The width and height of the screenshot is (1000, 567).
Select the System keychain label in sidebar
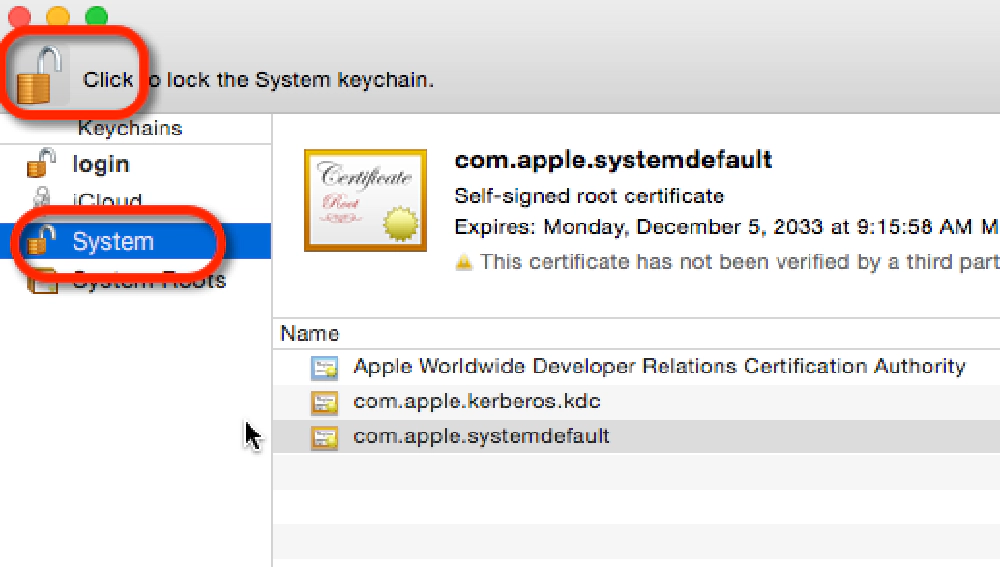113,241
